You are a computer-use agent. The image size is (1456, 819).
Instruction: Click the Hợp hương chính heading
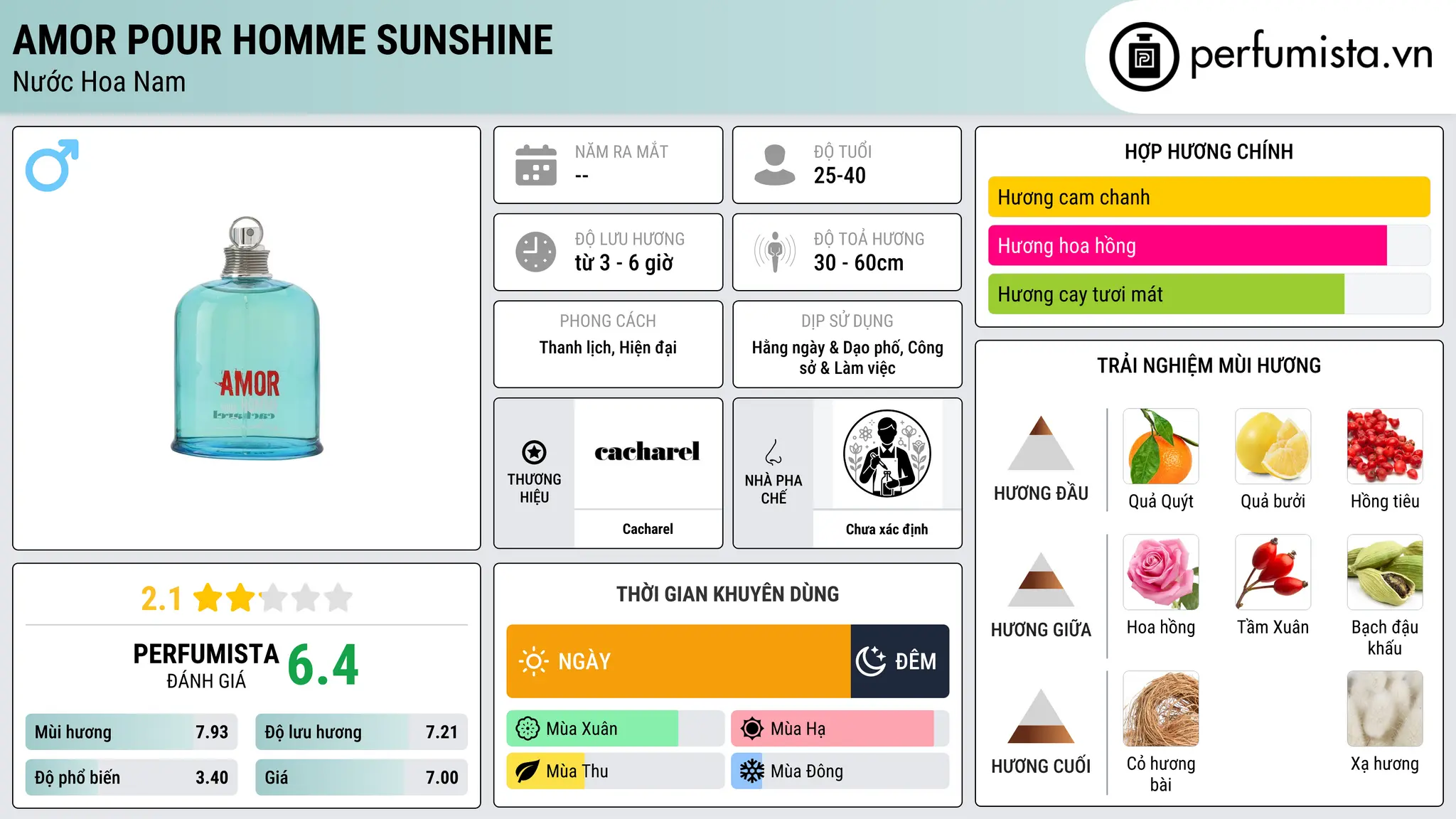(1209, 151)
